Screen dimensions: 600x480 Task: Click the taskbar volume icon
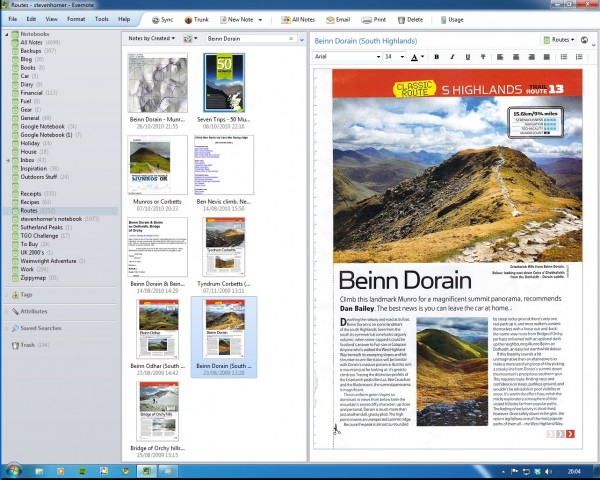point(548,472)
